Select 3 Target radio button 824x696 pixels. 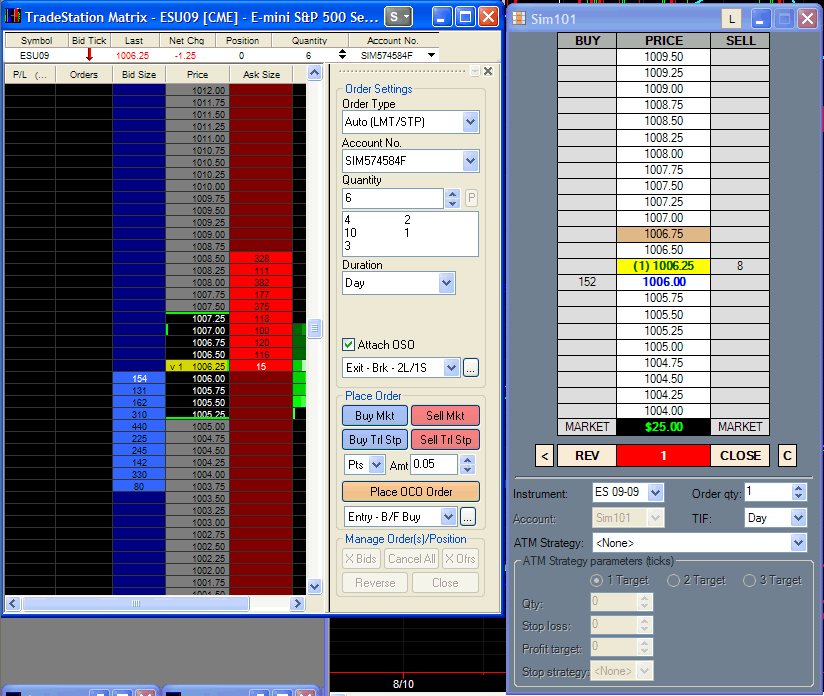749,580
